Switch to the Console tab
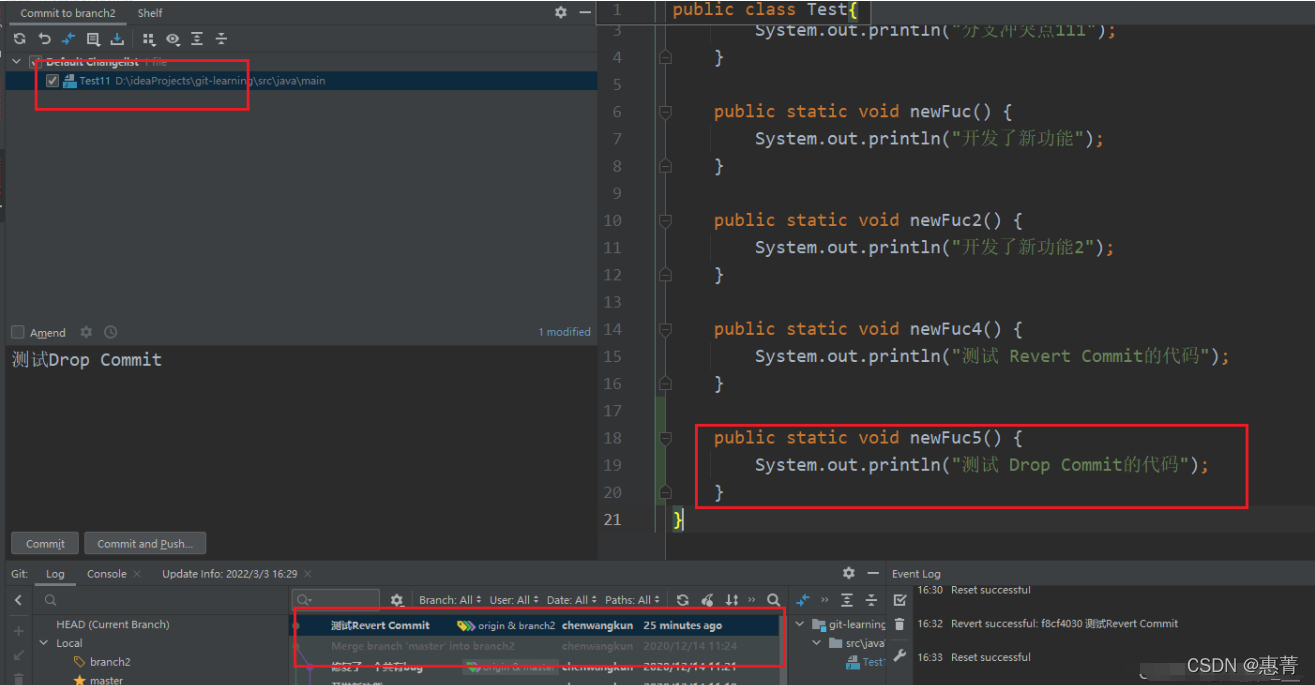 tap(107, 574)
